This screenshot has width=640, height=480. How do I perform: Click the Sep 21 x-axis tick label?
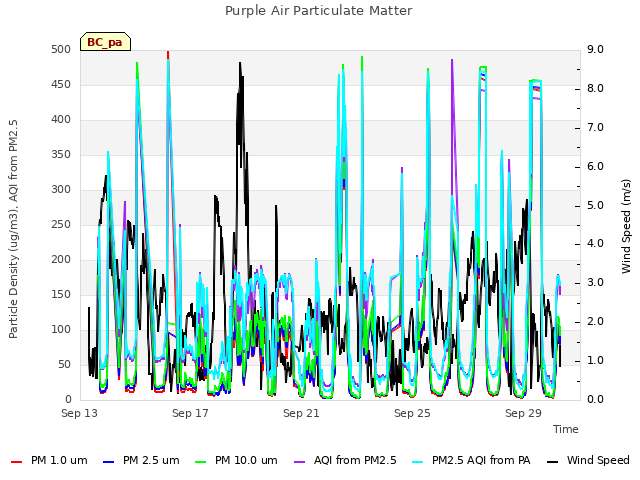pyautogui.click(x=301, y=413)
